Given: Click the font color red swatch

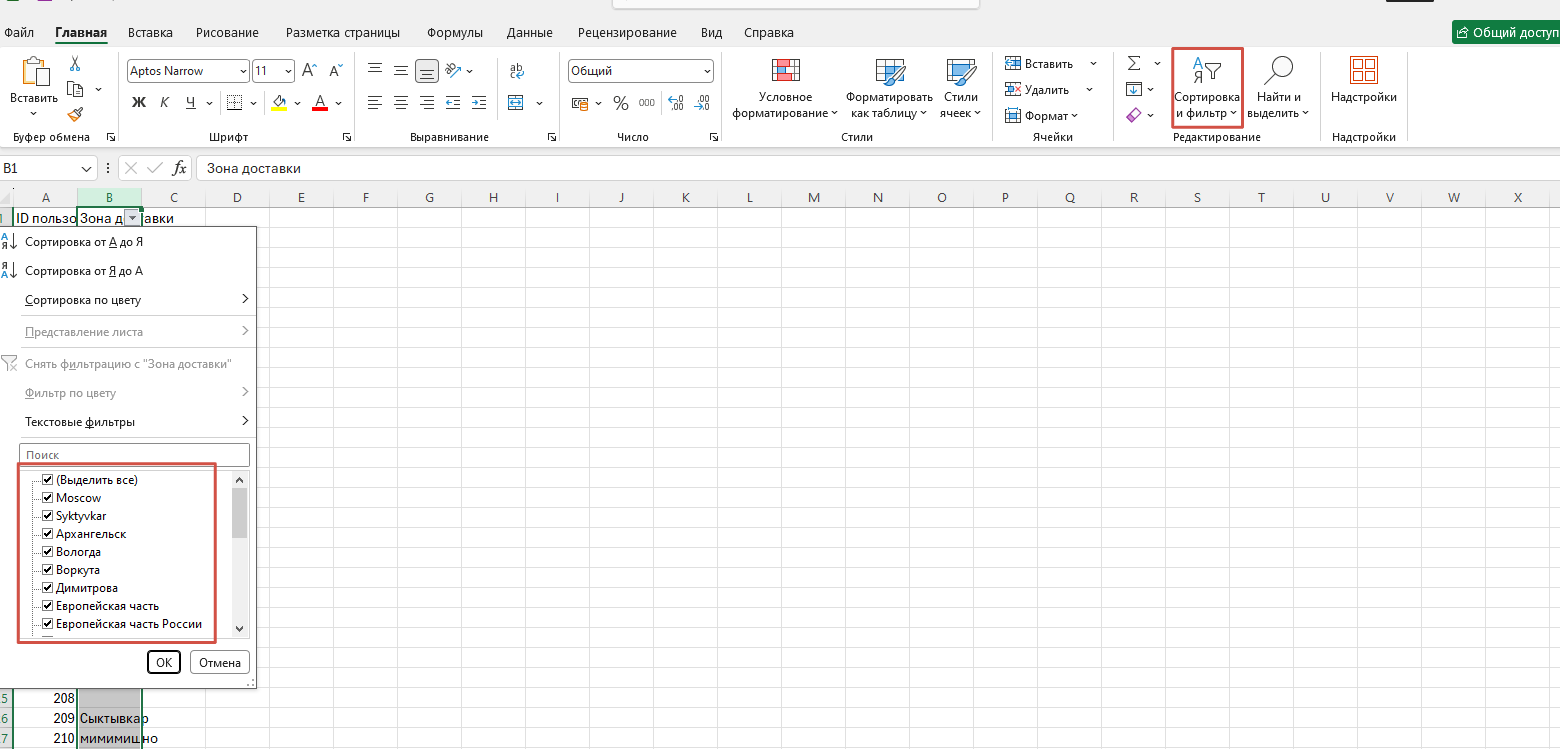Looking at the screenshot, I should 320,103.
